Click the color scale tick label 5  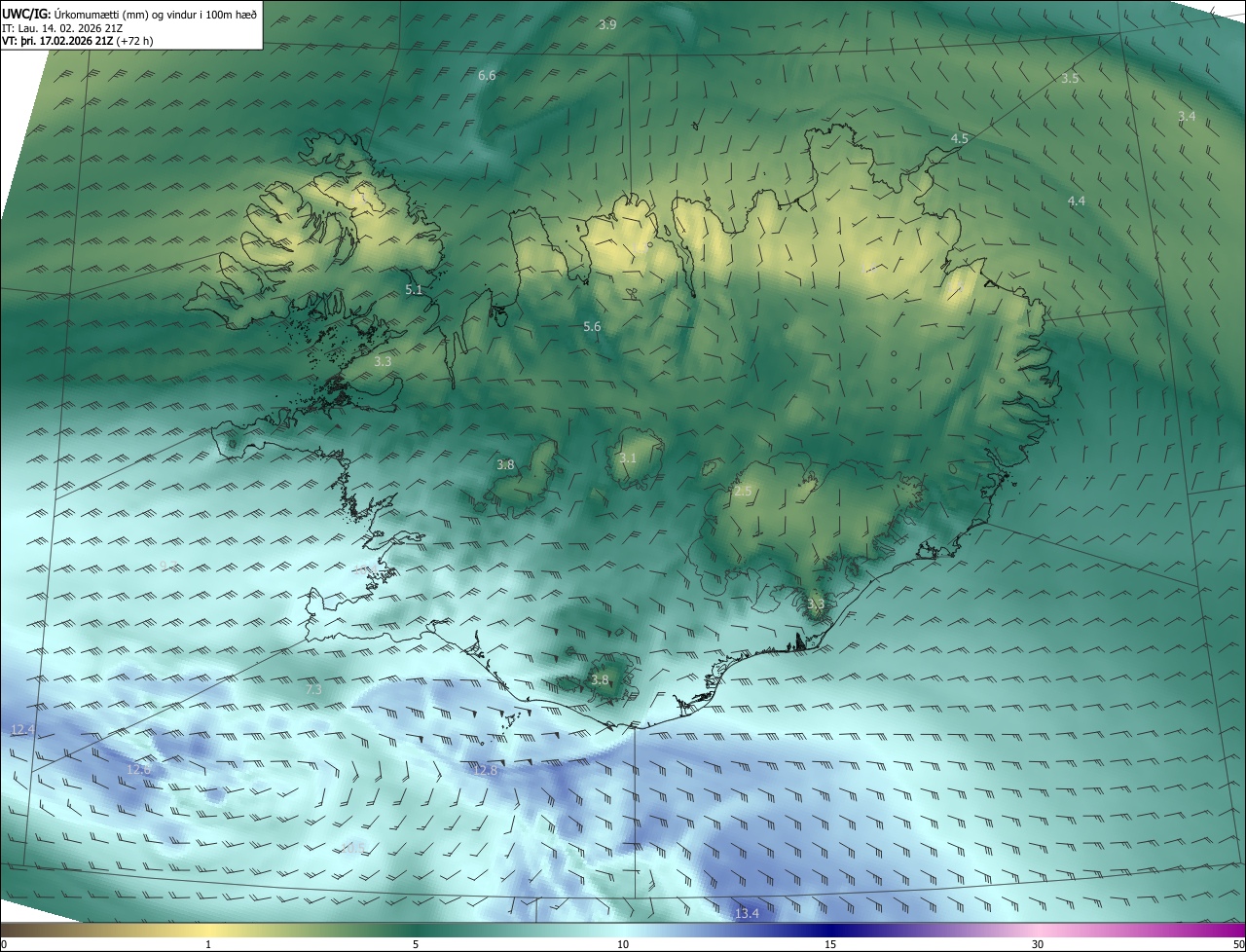pos(416,944)
